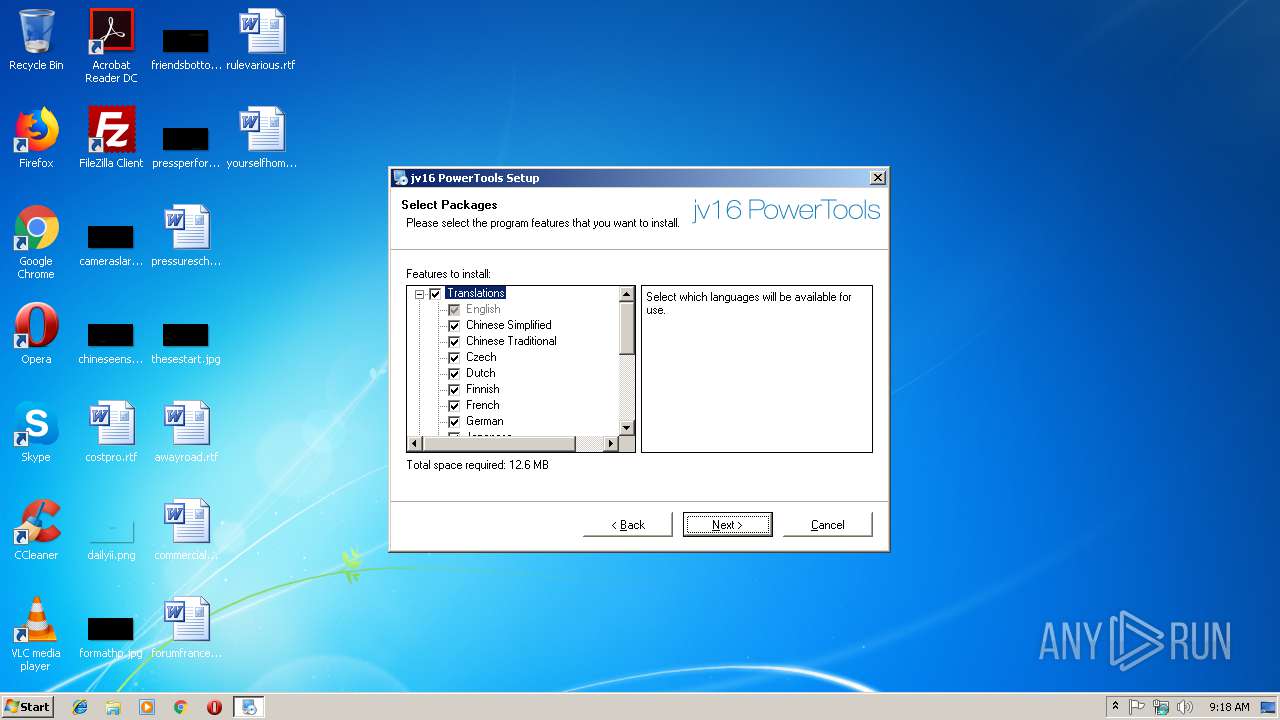Viewport: 1280px width, 720px height.
Task: Click features list scroll down arrow
Action: point(627,428)
